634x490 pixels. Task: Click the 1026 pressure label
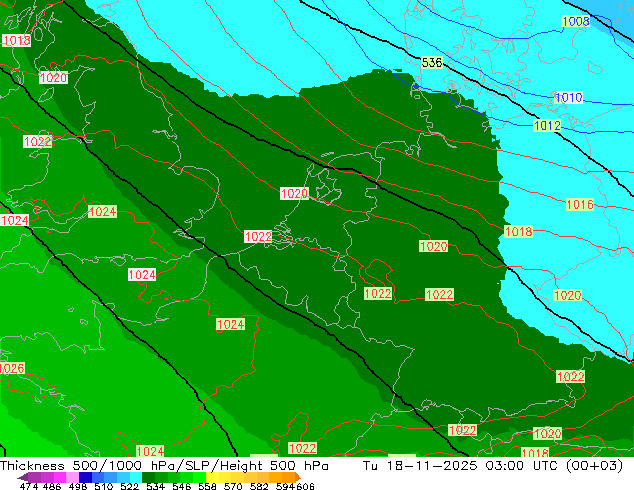point(11,369)
